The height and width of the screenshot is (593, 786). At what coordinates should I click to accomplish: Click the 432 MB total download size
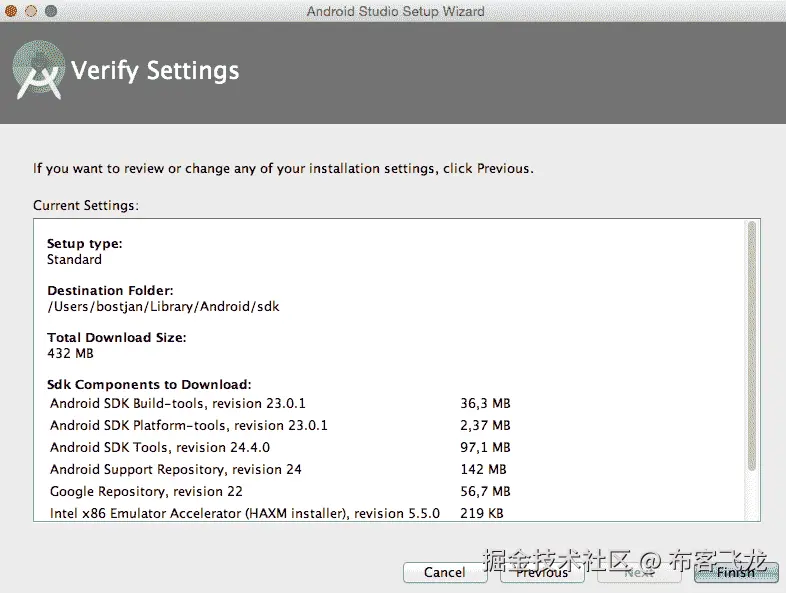pyautogui.click(x=70, y=354)
